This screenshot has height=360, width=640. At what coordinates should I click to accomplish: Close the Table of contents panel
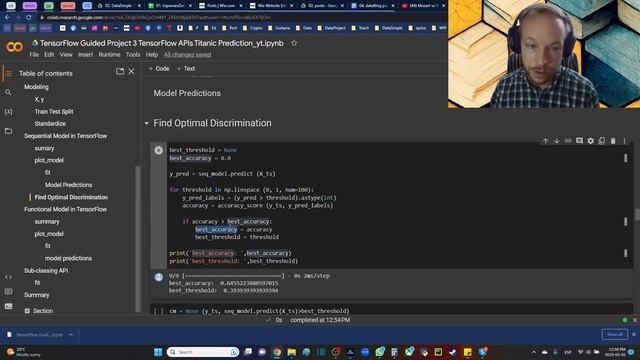pos(131,71)
